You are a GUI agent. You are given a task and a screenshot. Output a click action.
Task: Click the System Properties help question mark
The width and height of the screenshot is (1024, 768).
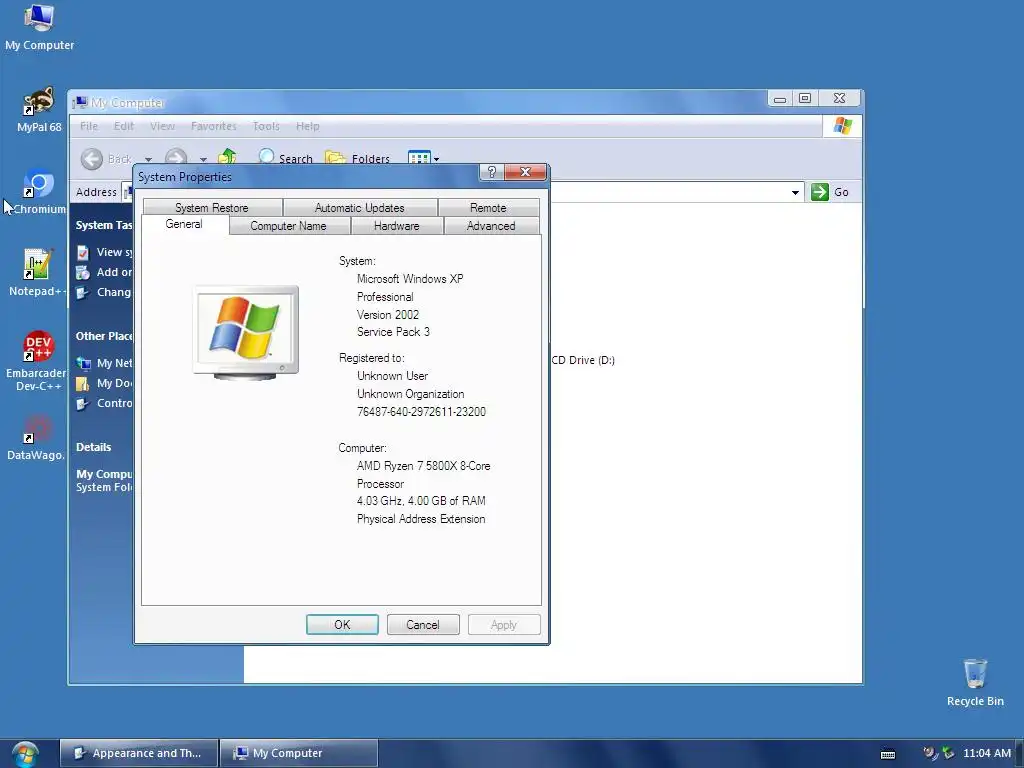[x=492, y=172]
